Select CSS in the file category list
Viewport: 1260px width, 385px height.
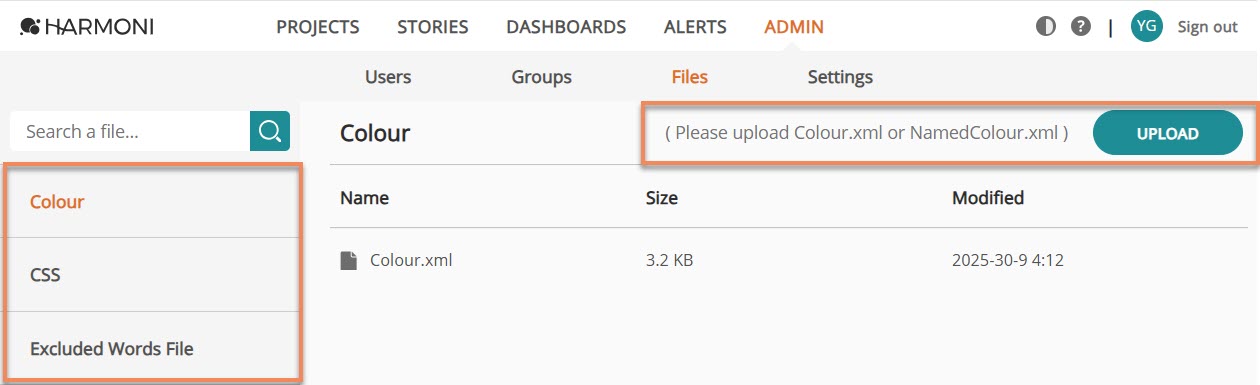click(x=151, y=274)
